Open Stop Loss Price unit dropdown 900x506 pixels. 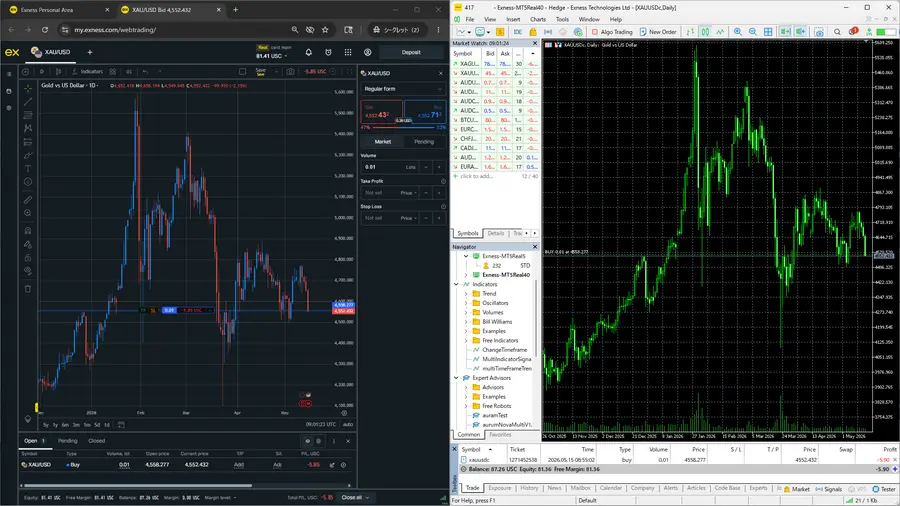[409, 218]
